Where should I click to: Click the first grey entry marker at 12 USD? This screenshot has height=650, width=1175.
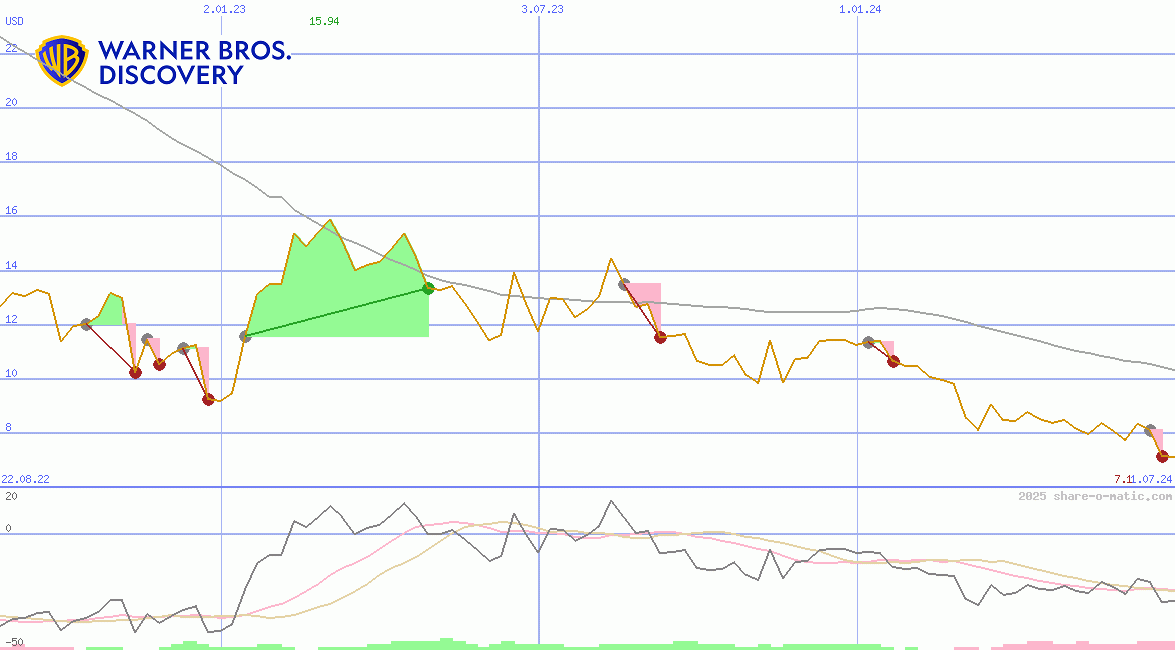click(x=86, y=325)
